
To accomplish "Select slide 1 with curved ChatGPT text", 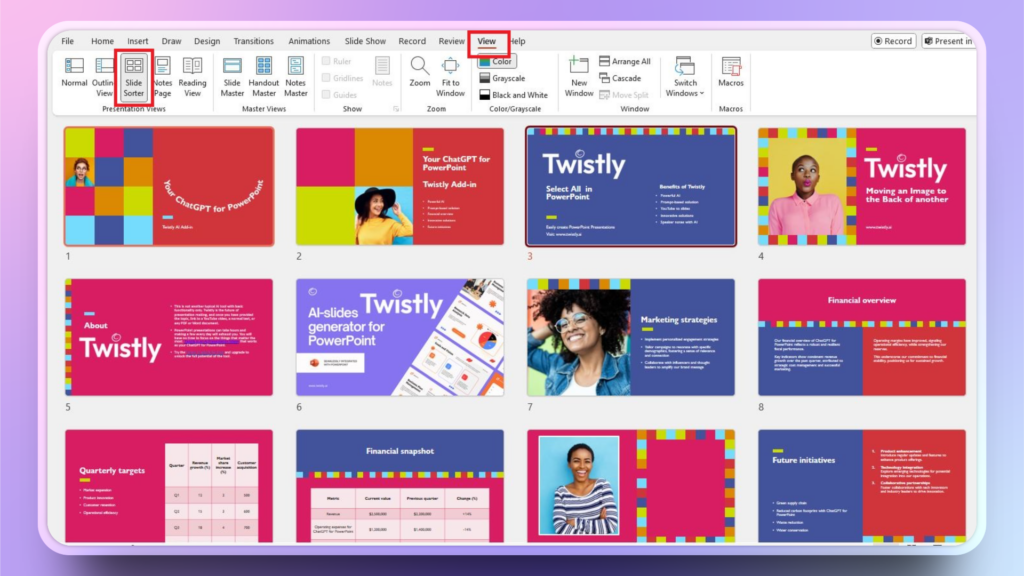I will coord(169,187).
